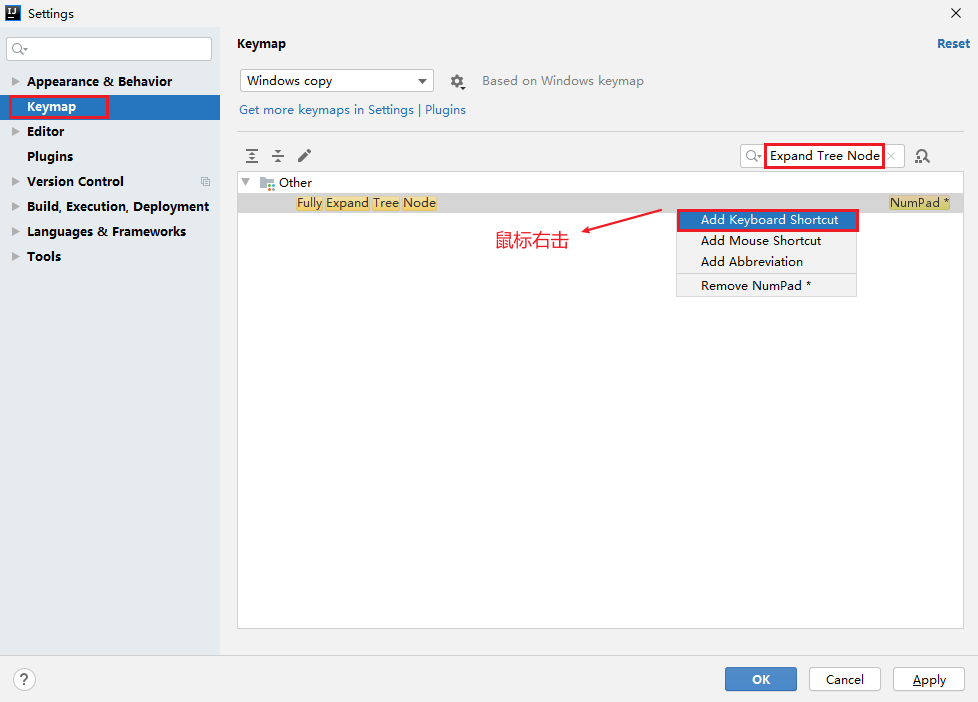Expand Languages & Frameworks arrow

click(x=16, y=231)
